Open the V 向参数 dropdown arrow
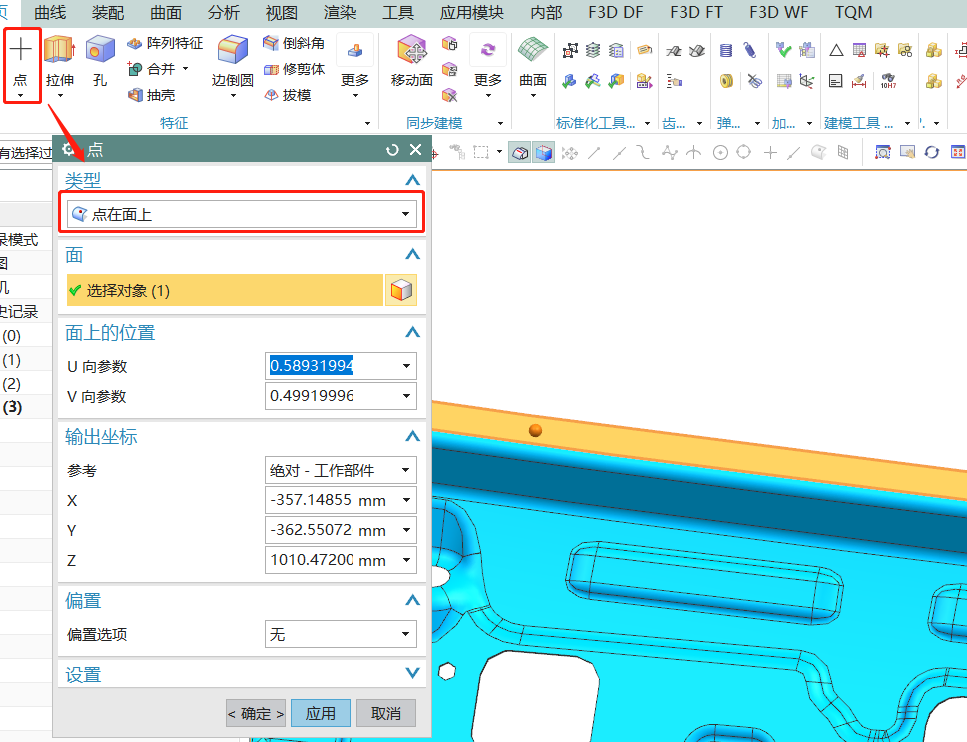The height and width of the screenshot is (742, 967). click(x=406, y=396)
